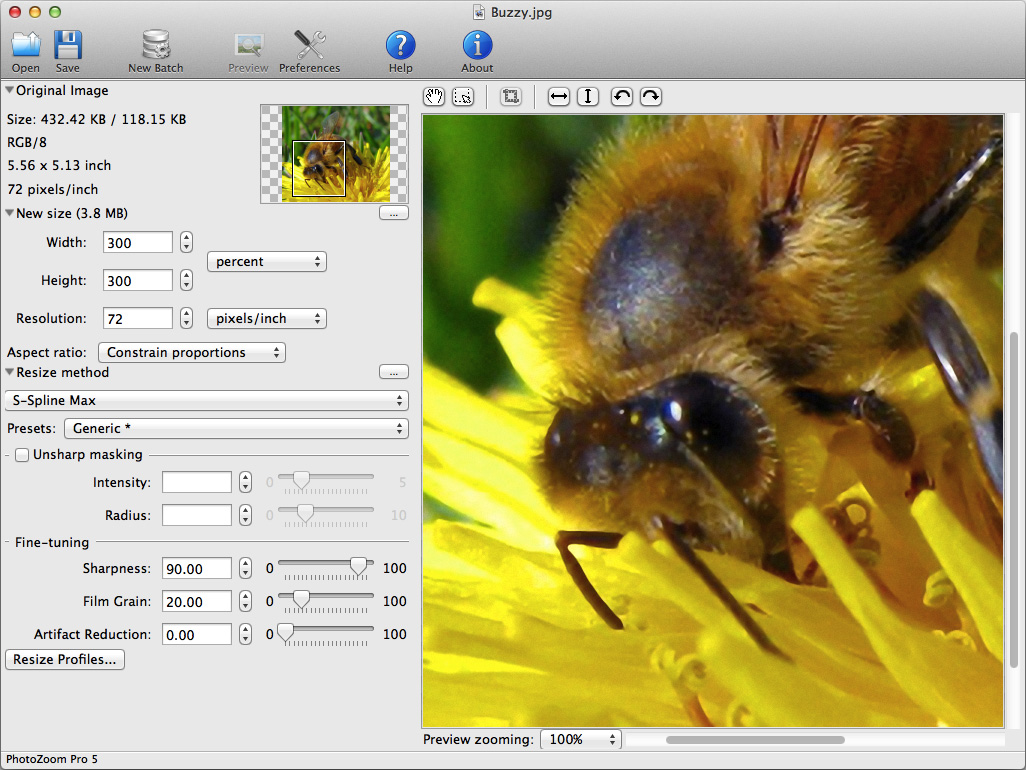The width and height of the screenshot is (1026, 770).
Task: Select the crop tool
Action: (510, 97)
